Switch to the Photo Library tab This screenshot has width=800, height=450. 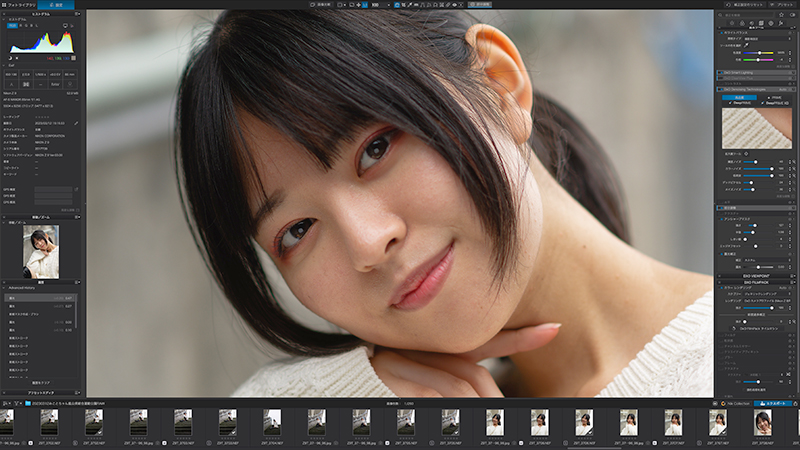point(20,4)
